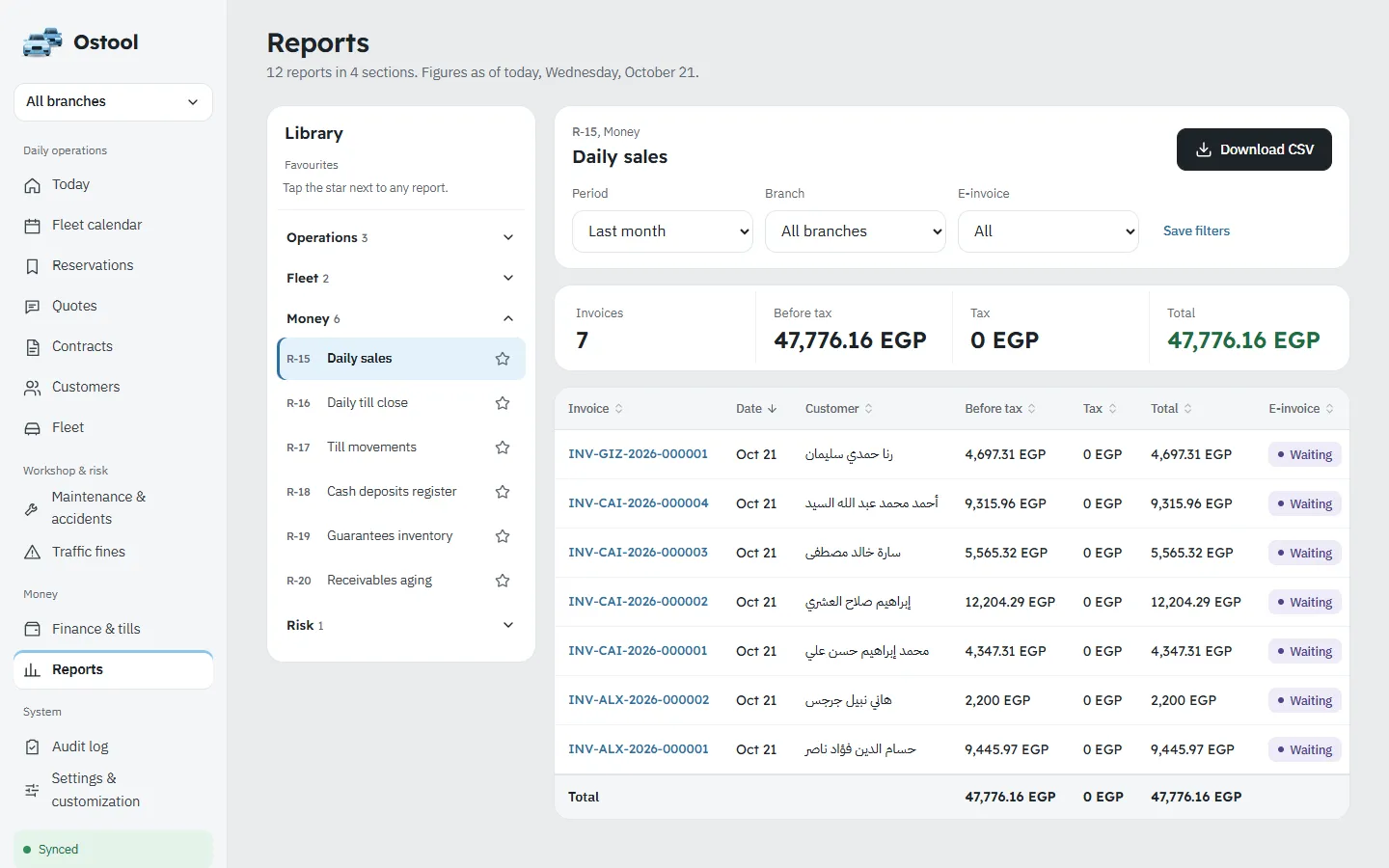Expand the Fleet report section
The image size is (1389, 868).
tap(401, 278)
